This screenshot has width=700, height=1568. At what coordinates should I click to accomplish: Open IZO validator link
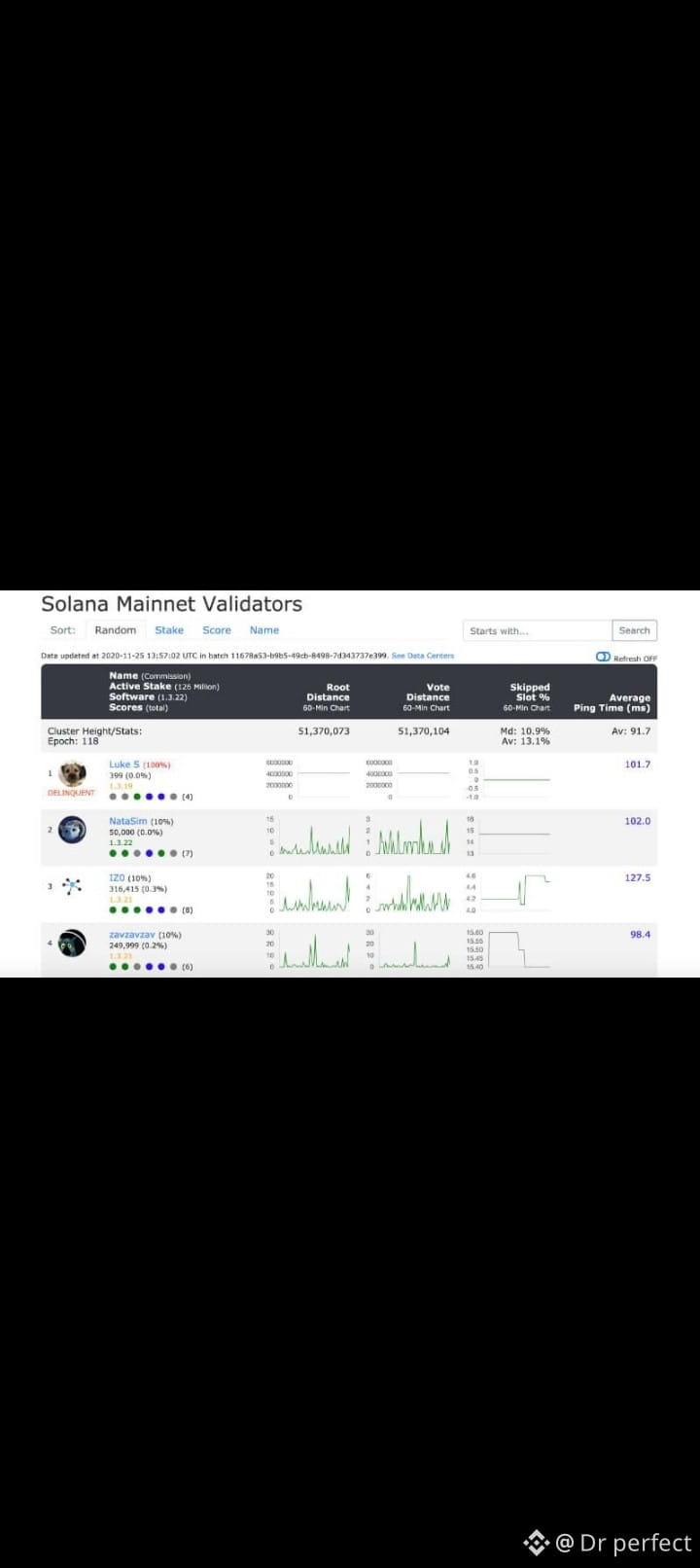pos(117,877)
